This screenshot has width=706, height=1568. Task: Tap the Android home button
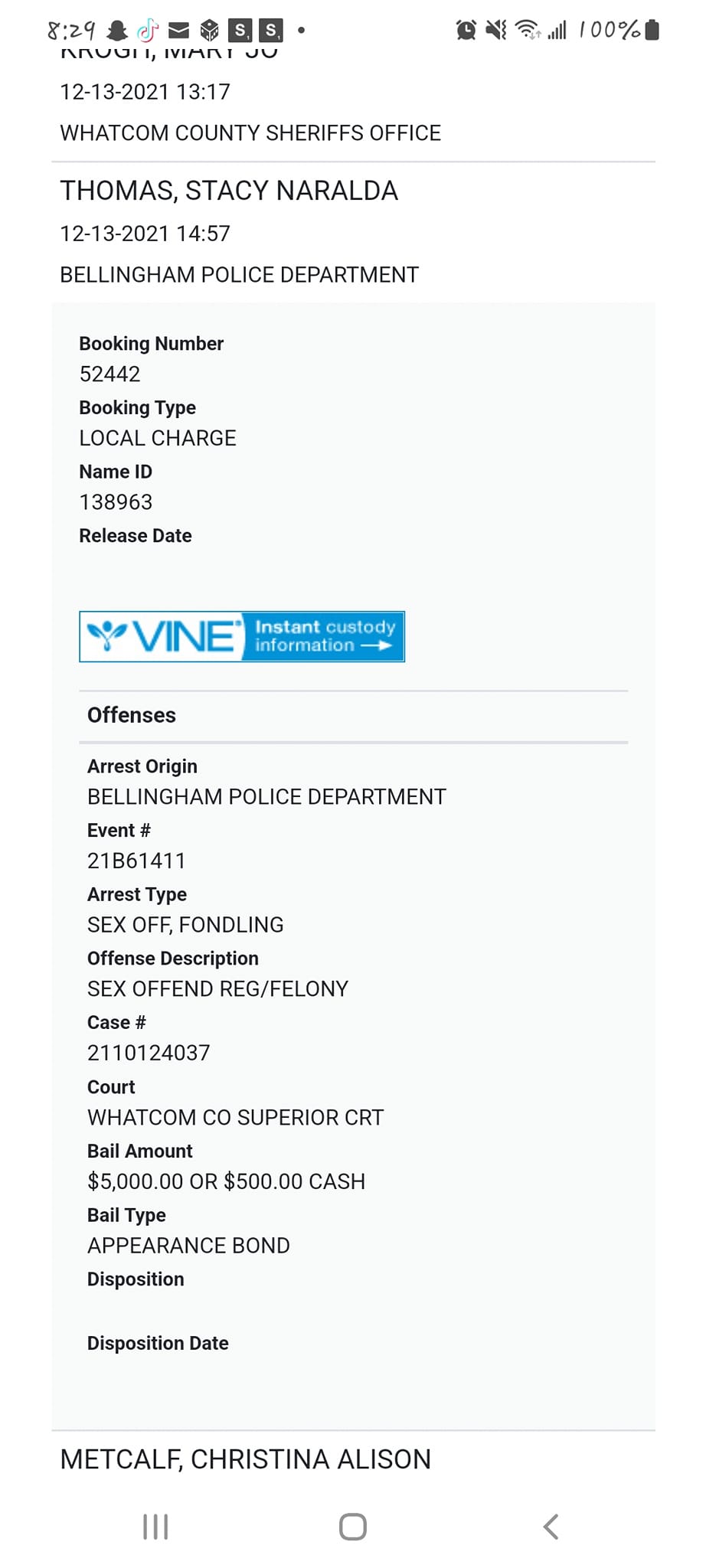[353, 1527]
